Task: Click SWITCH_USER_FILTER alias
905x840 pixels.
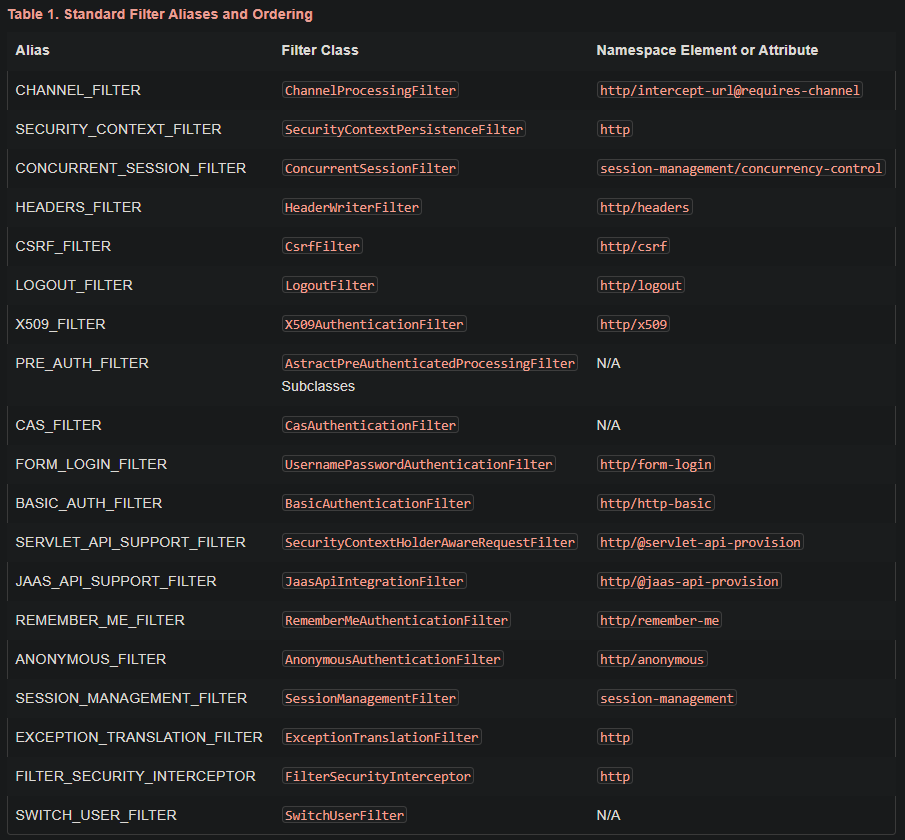Action: (x=96, y=815)
